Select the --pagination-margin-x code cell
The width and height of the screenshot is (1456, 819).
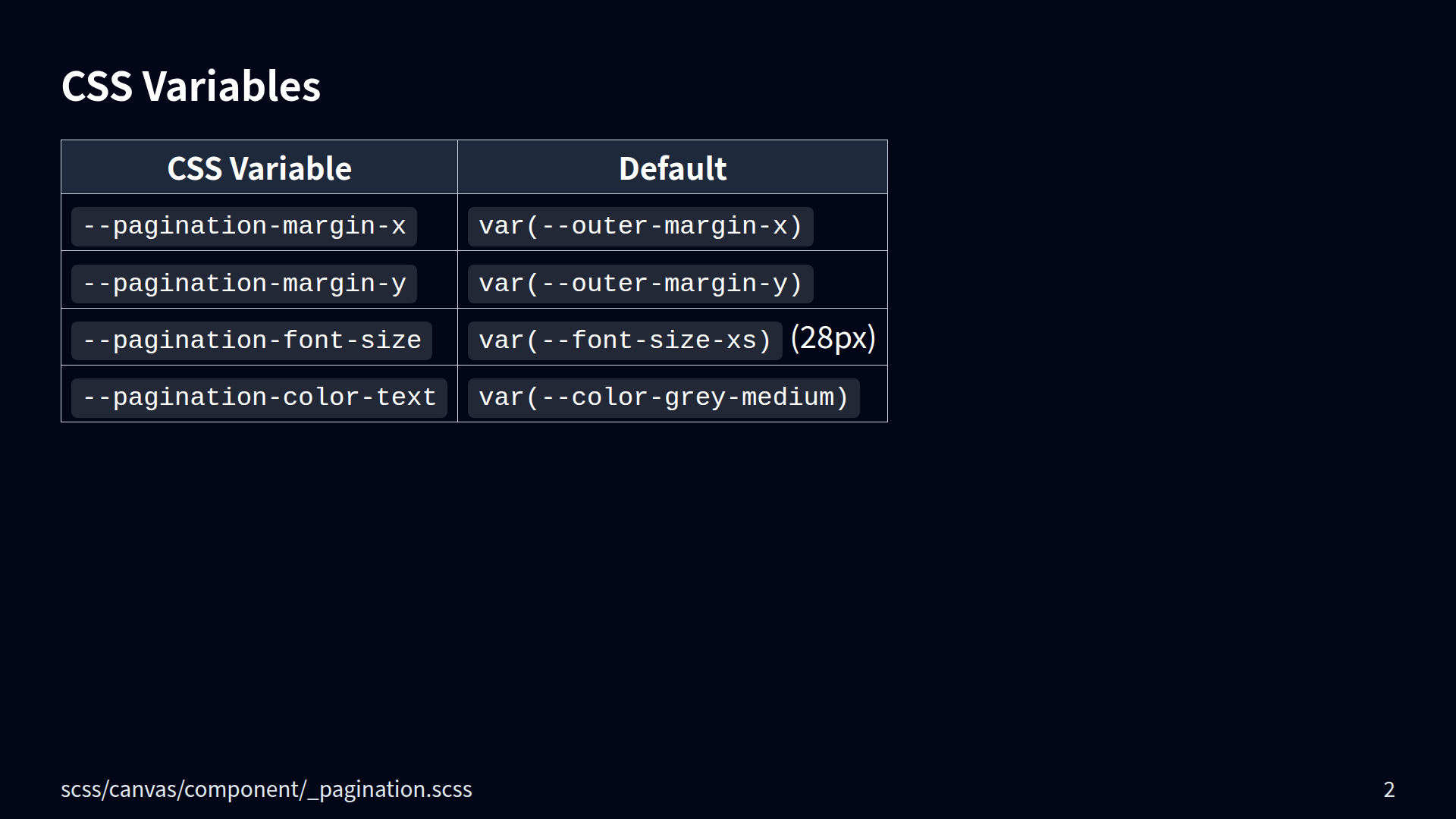[x=244, y=227]
